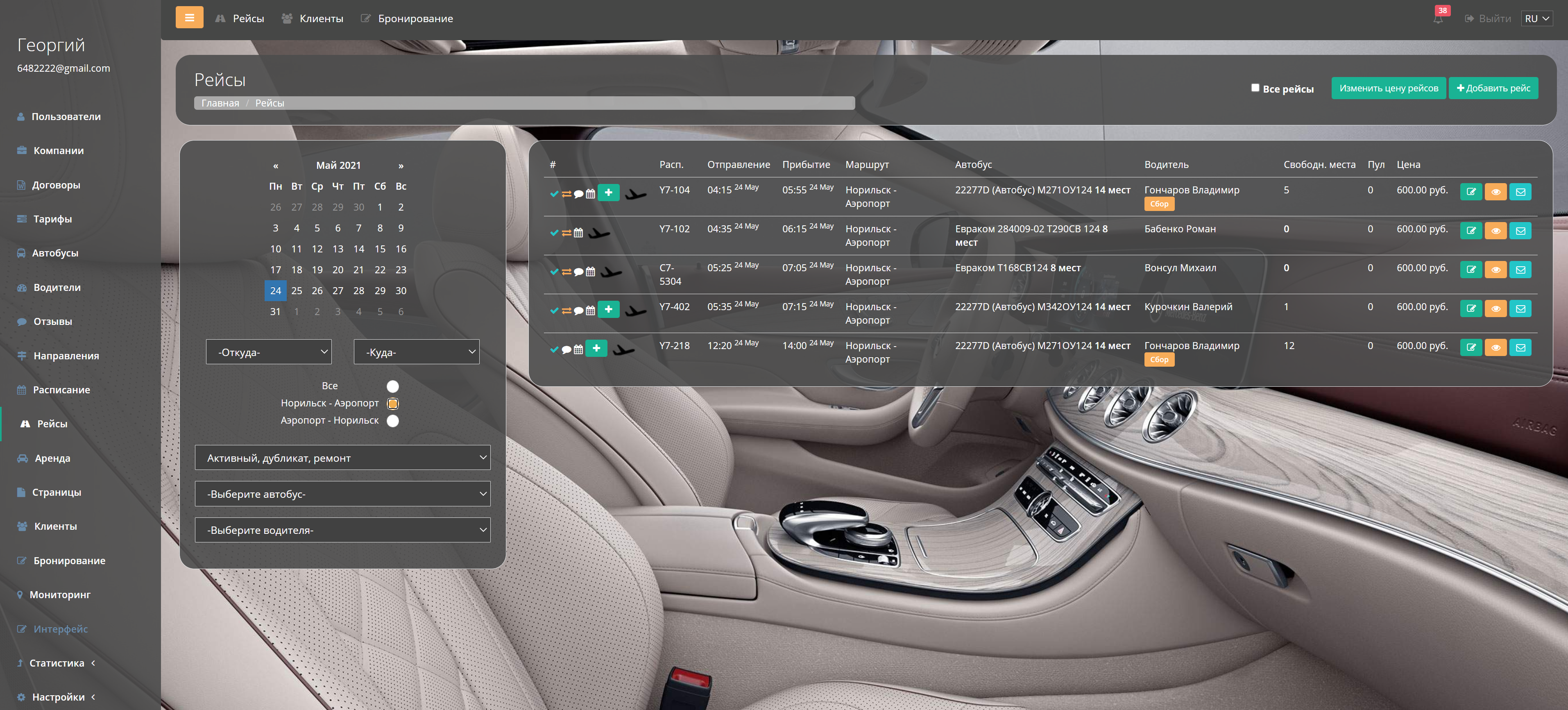The height and width of the screenshot is (710, 1568).
Task: Click green plus button on flight Y7-402
Action: pyautogui.click(x=608, y=309)
